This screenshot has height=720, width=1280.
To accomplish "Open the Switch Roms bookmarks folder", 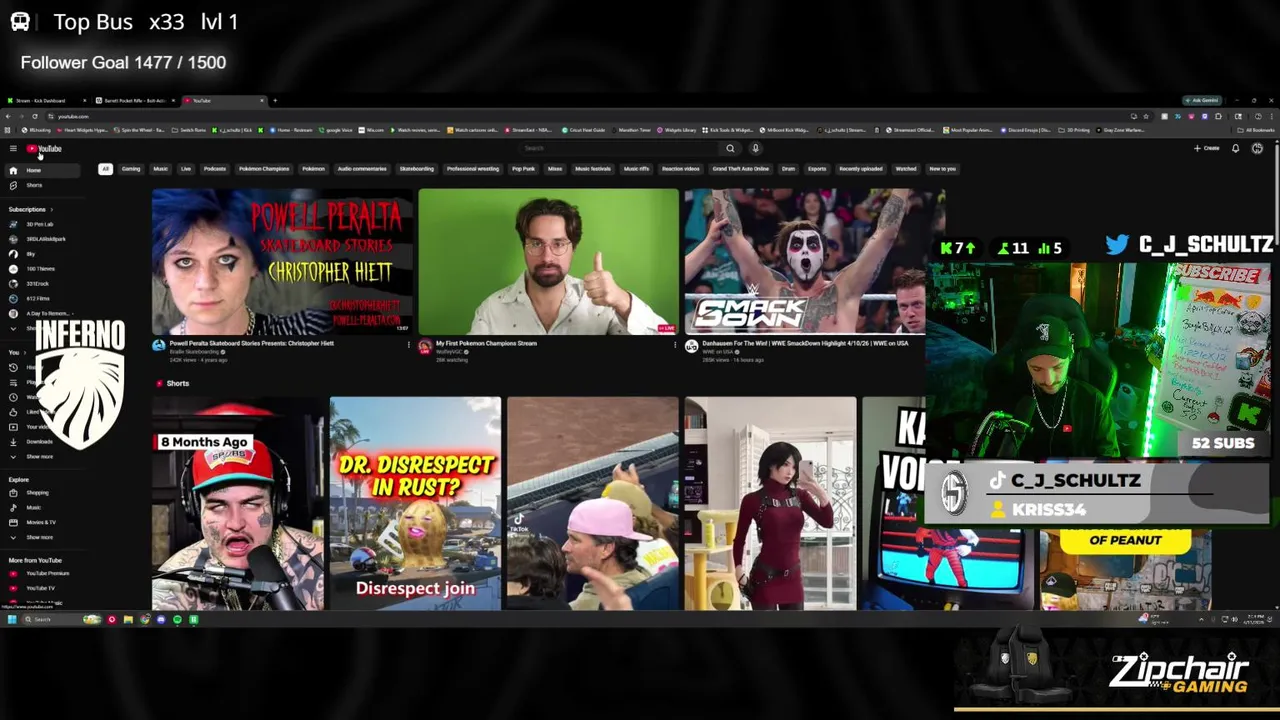I will point(189,130).
